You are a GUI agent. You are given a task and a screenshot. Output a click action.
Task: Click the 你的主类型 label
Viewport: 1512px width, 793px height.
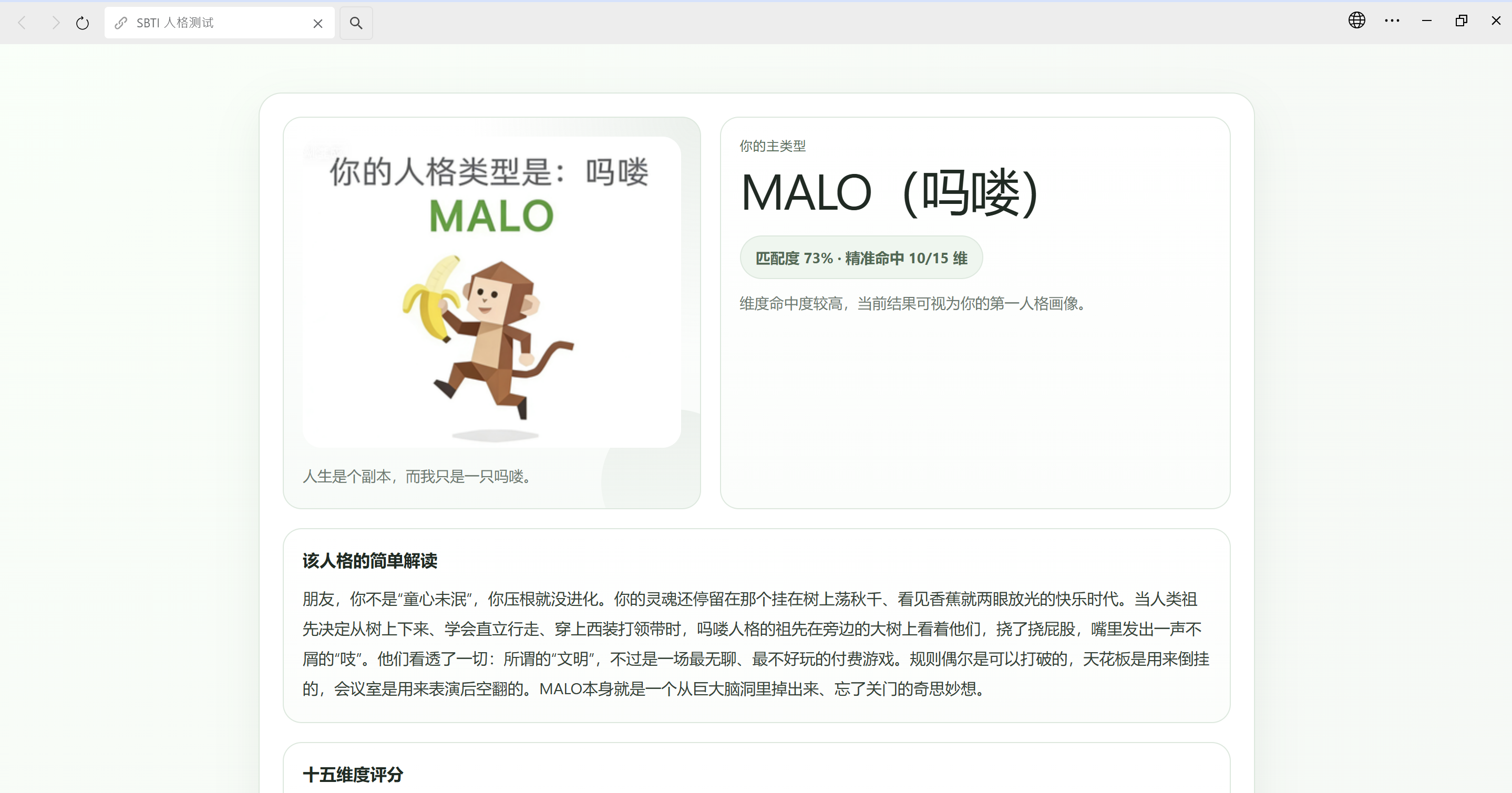pos(772,146)
